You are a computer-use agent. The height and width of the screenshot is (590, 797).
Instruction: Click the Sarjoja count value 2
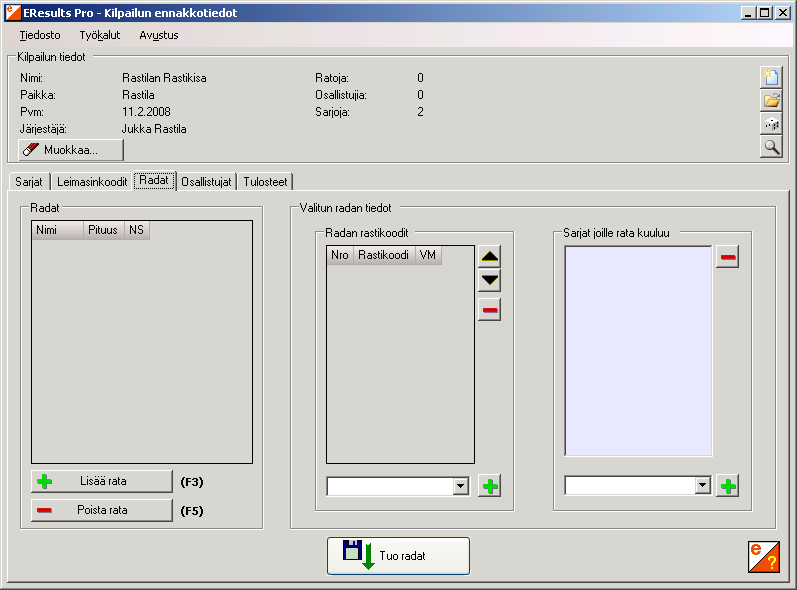(420, 112)
